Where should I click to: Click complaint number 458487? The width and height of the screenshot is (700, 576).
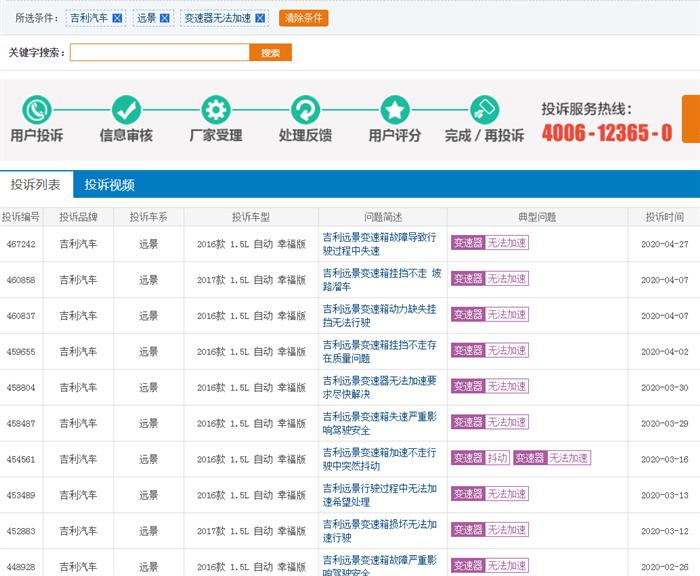pos(21,423)
